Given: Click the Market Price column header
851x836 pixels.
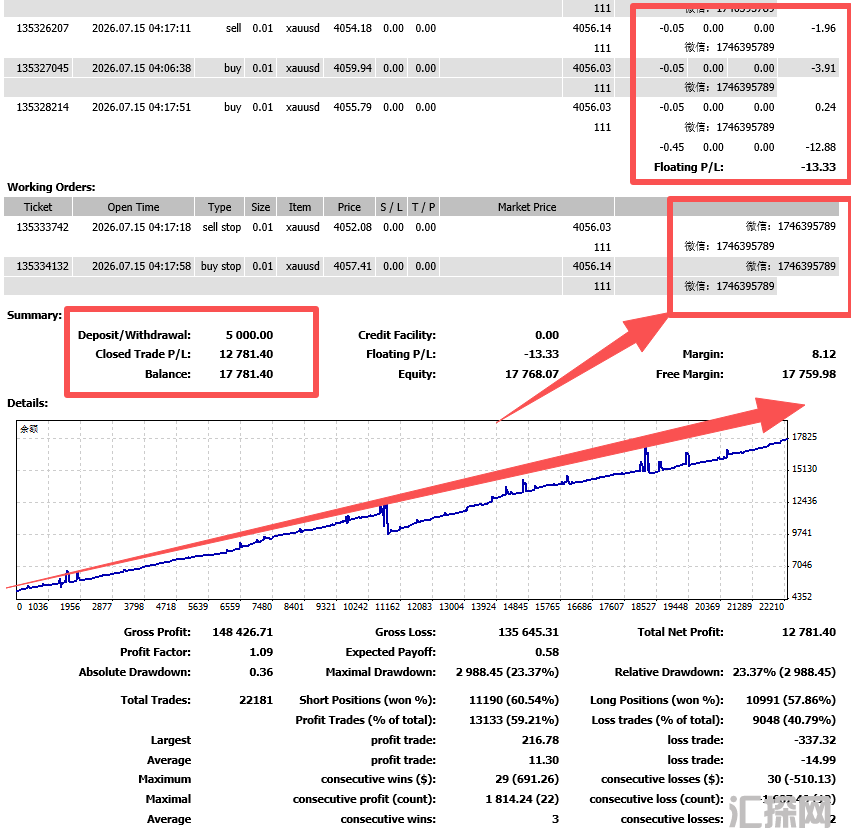Looking at the screenshot, I should pos(527,207).
